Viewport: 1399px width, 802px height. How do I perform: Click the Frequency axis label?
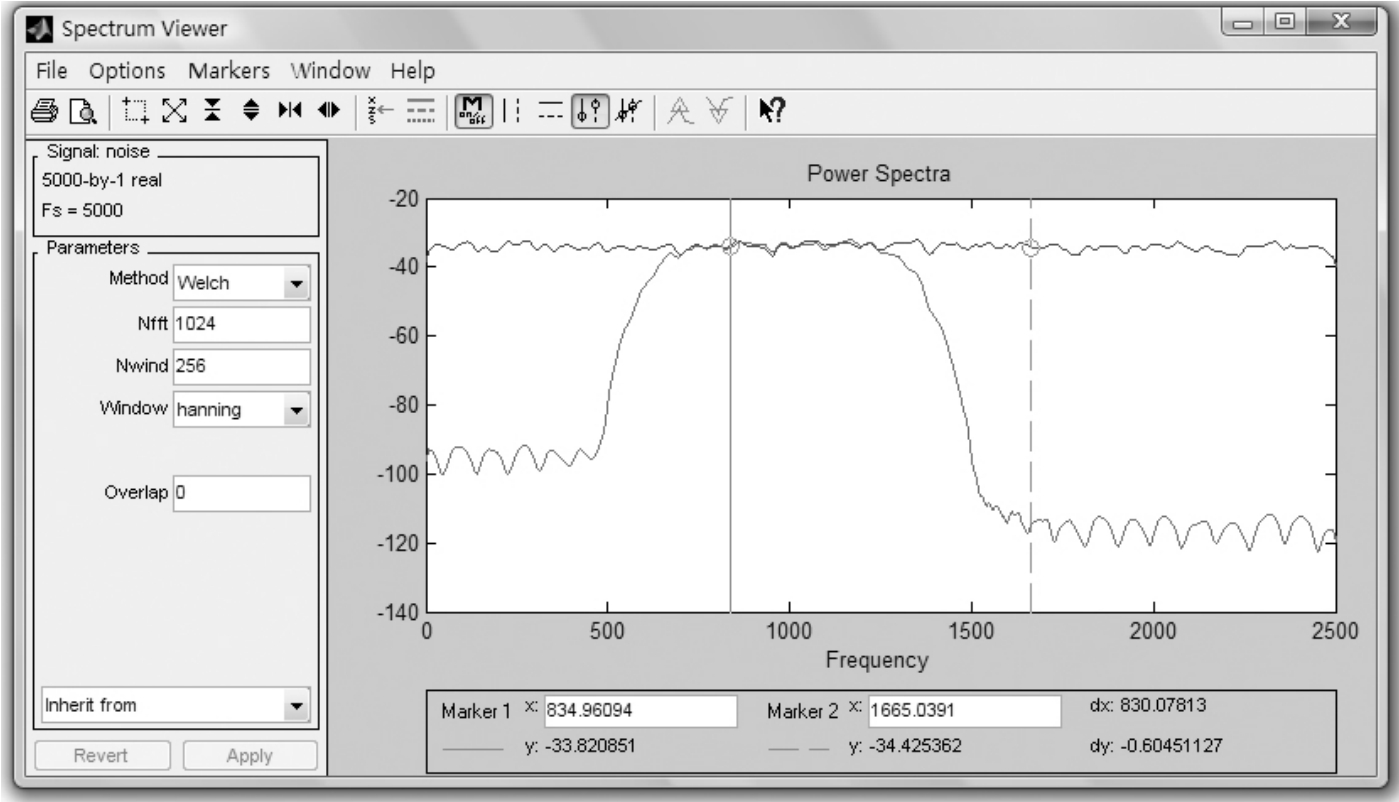pyautogui.click(x=877, y=661)
